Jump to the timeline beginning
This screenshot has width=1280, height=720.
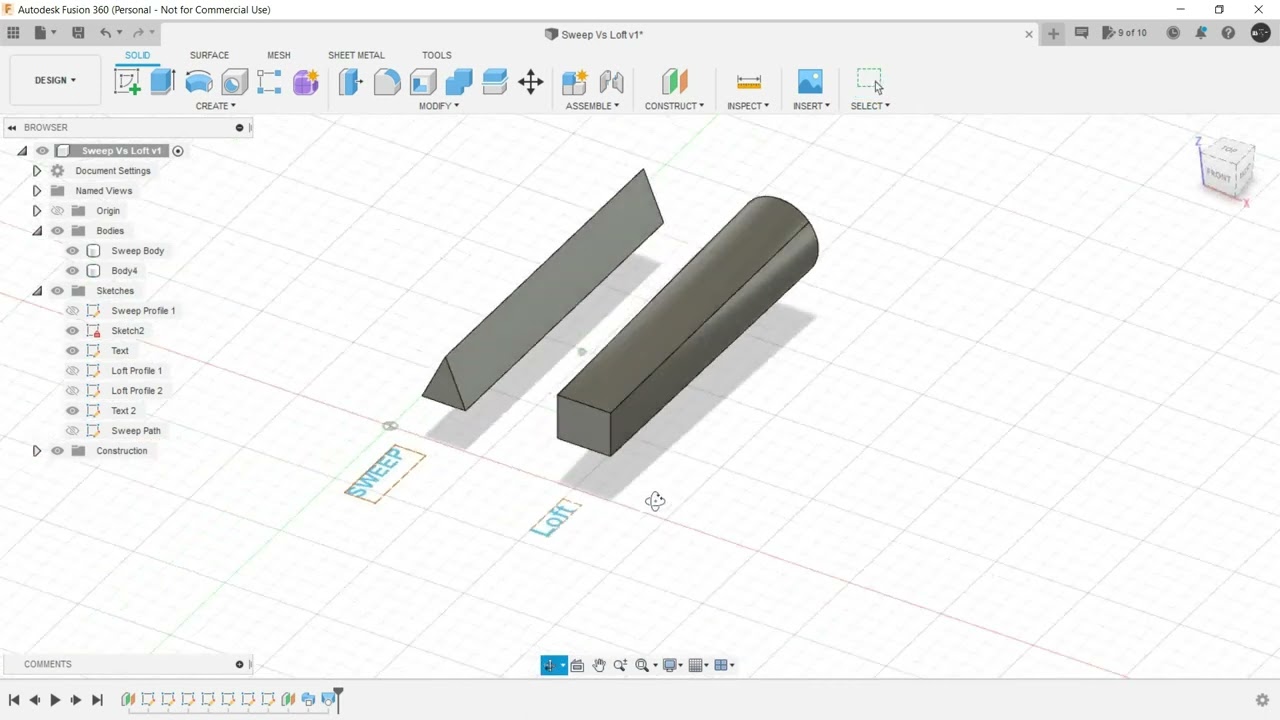point(14,700)
